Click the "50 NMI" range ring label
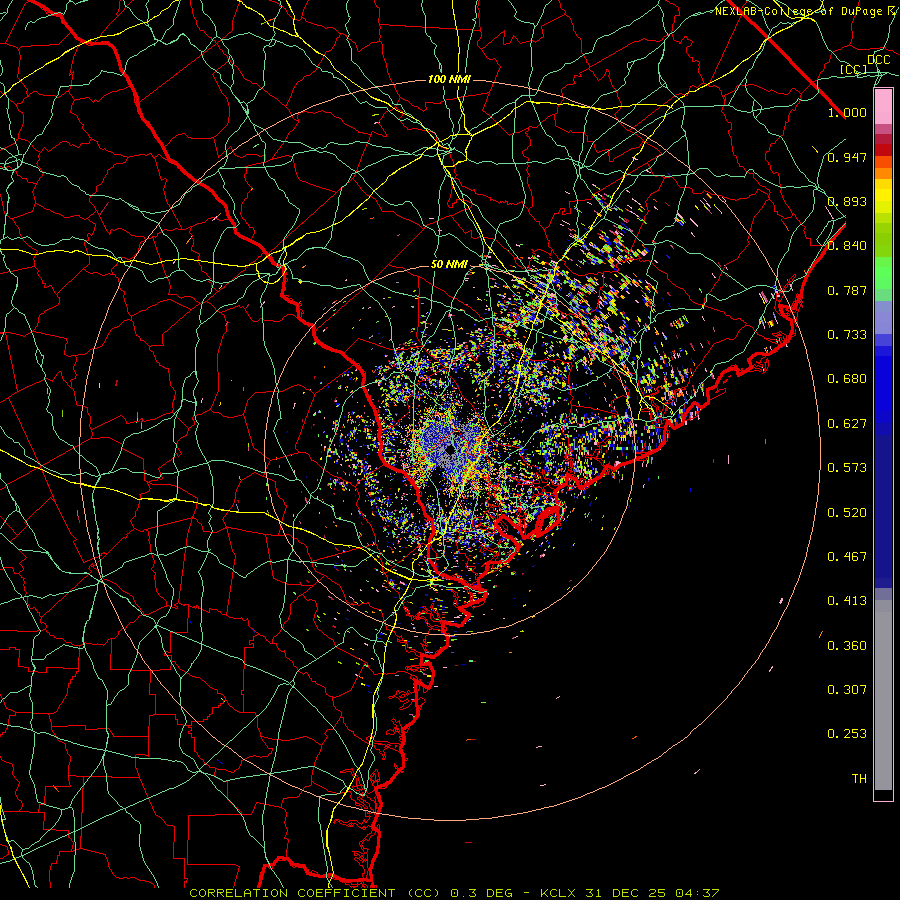The height and width of the screenshot is (900, 900). coord(449,265)
